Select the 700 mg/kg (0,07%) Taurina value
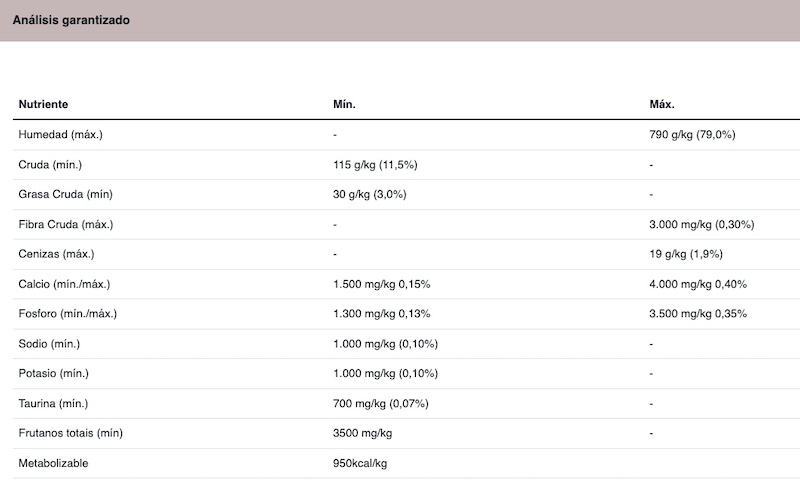The width and height of the screenshot is (800, 498). [x=381, y=404]
